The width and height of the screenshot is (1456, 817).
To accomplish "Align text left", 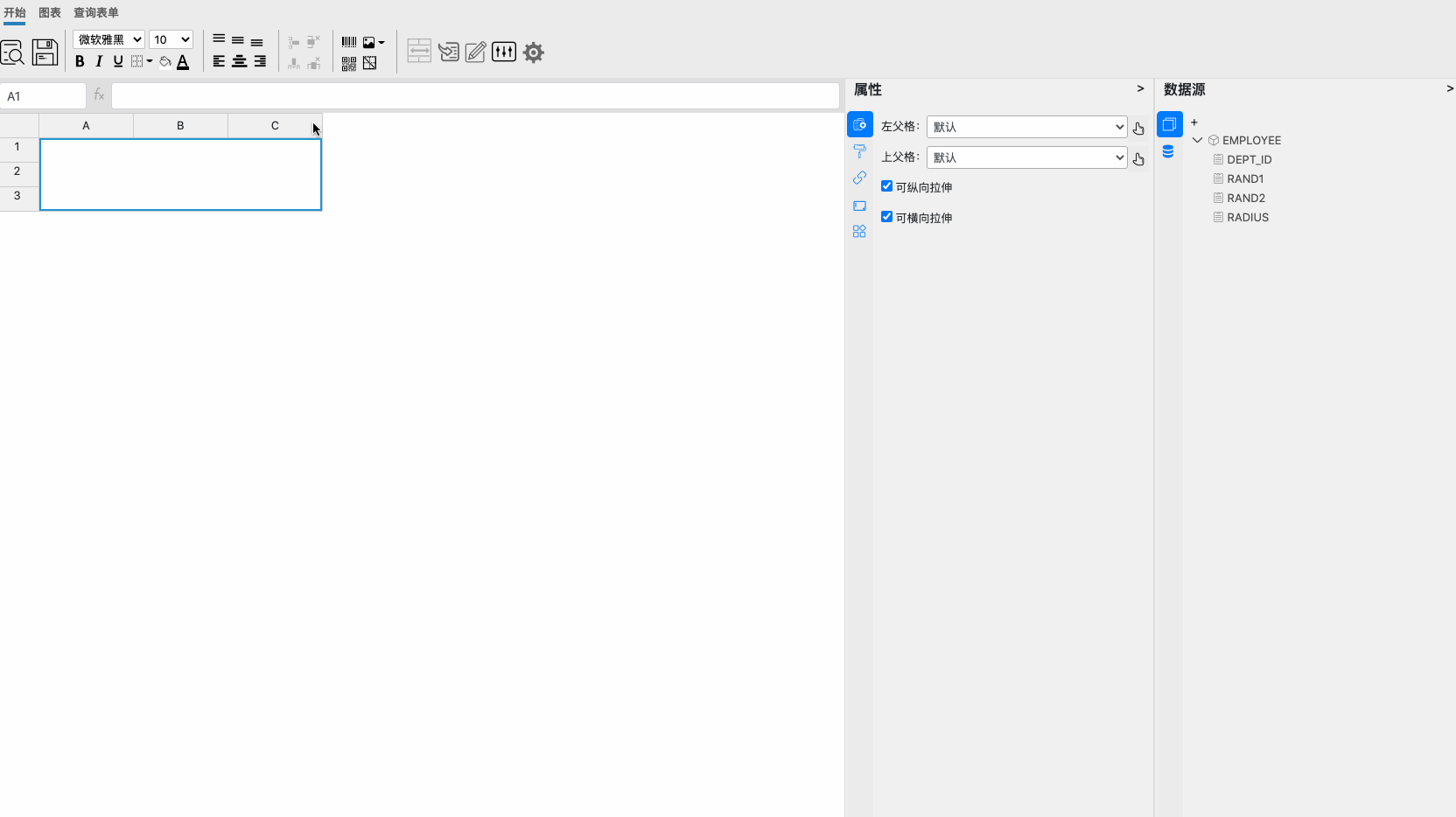I will tap(219, 61).
